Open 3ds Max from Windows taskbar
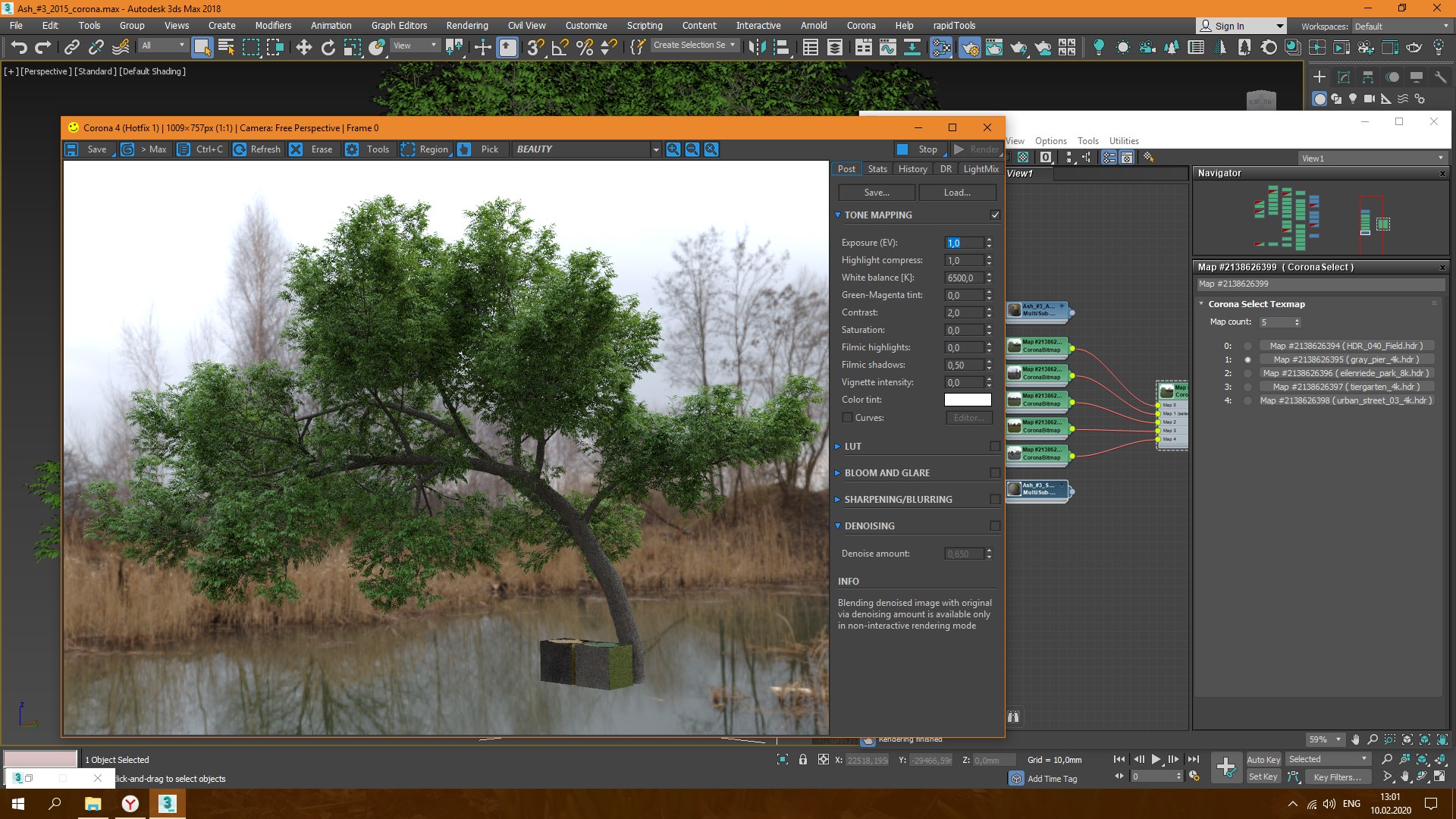1456x819 pixels. click(x=167, y=804)
